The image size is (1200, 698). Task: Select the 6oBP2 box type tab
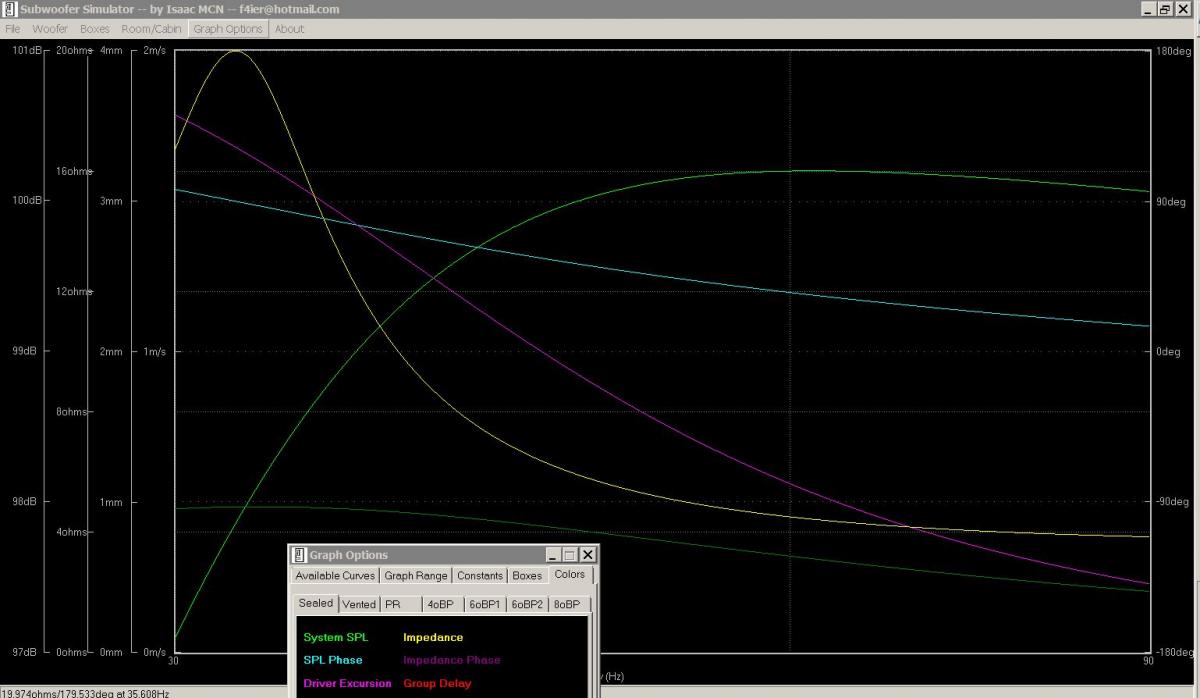(527, 604)
